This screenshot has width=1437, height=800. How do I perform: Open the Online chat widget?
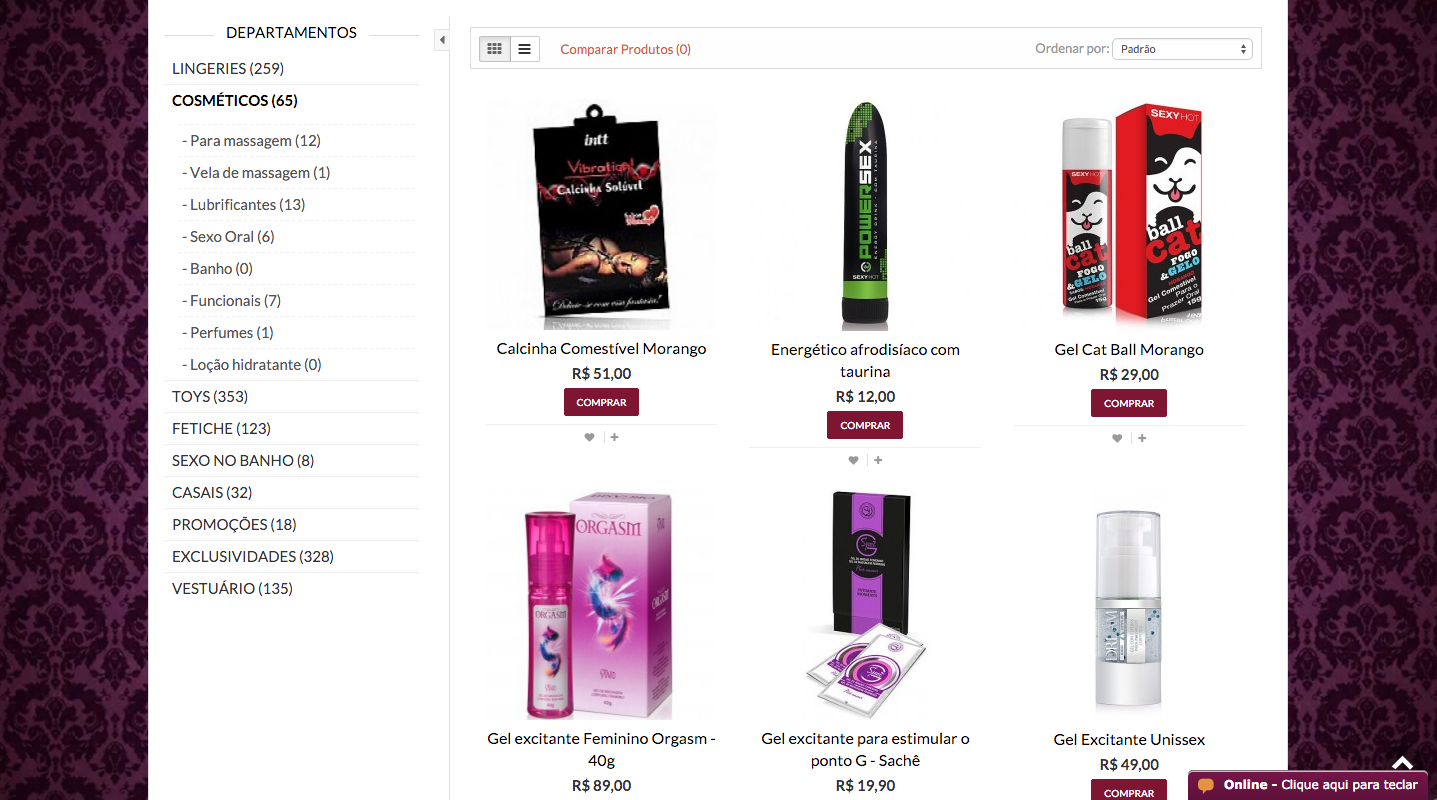coord(1308,785)
